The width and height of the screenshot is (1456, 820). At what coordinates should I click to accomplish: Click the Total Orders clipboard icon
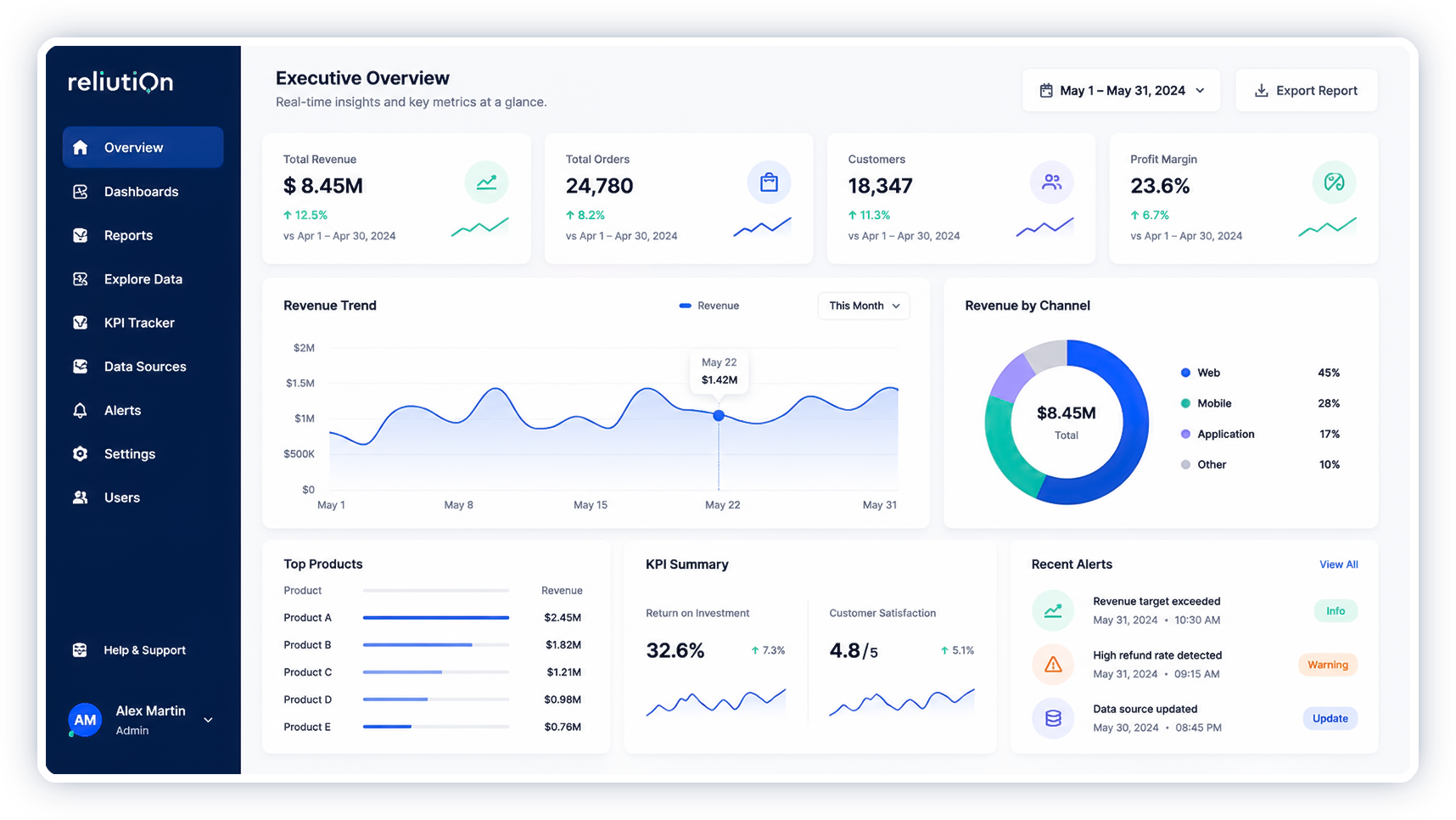tap(769, 183)
